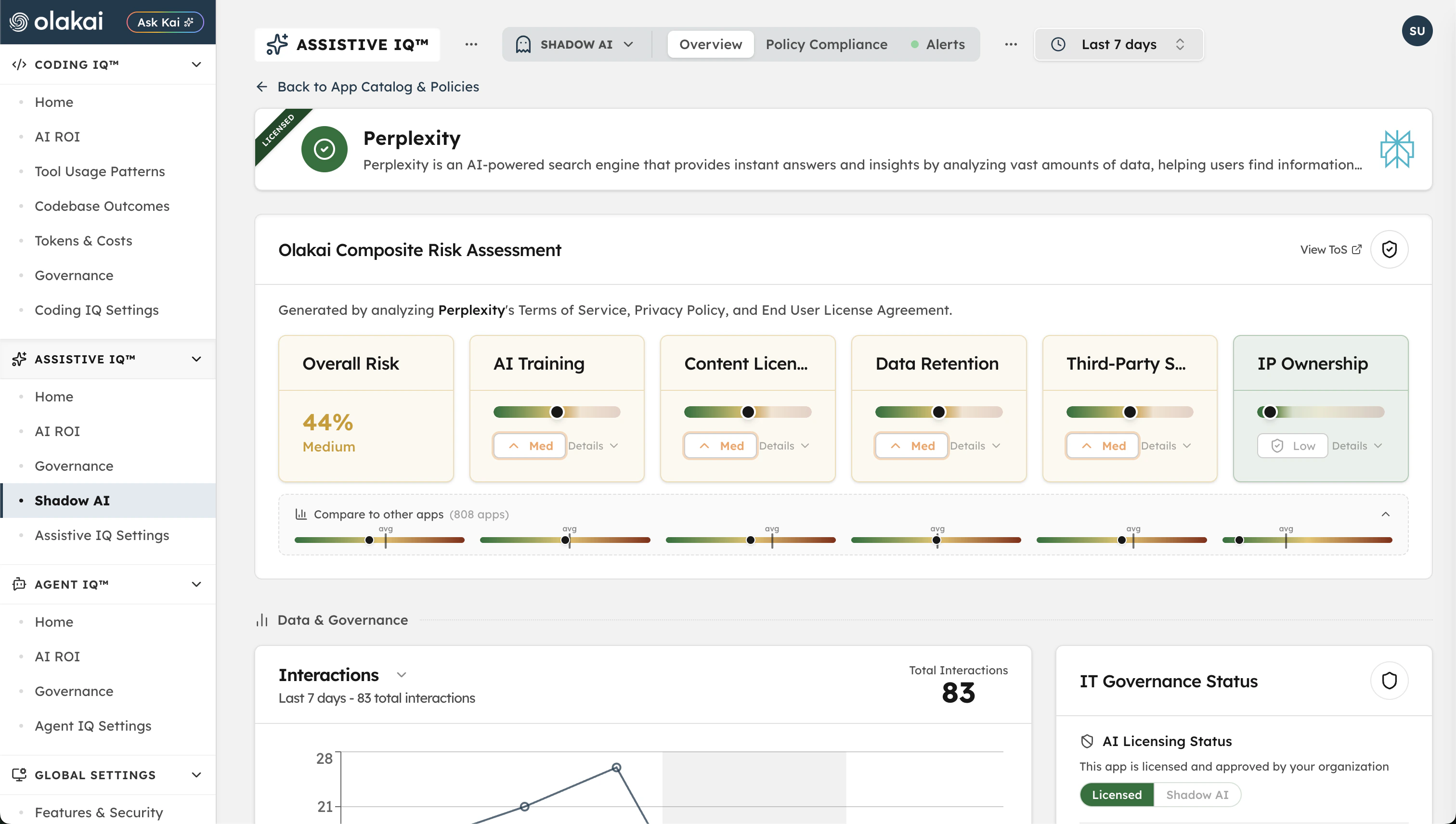
Task: Collapse the Assistive IQ sidebar section
Action: coord(196,359)
